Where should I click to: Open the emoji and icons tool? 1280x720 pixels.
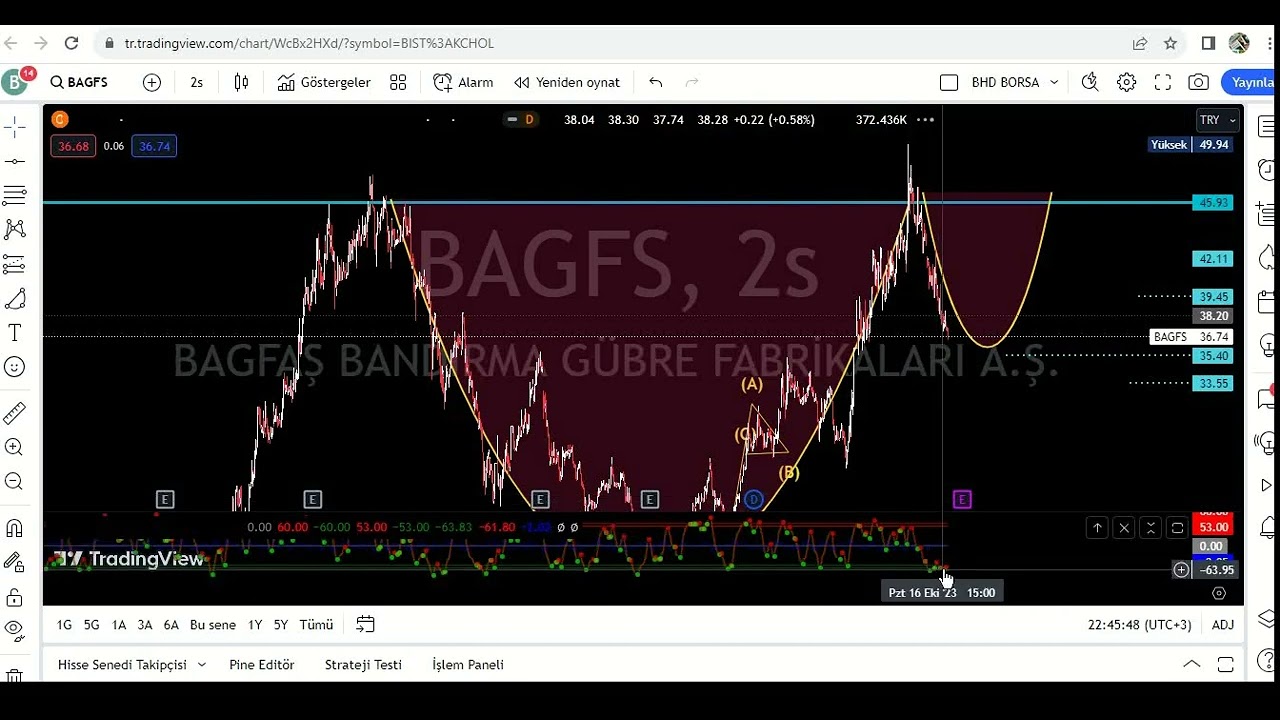[14, 367]
